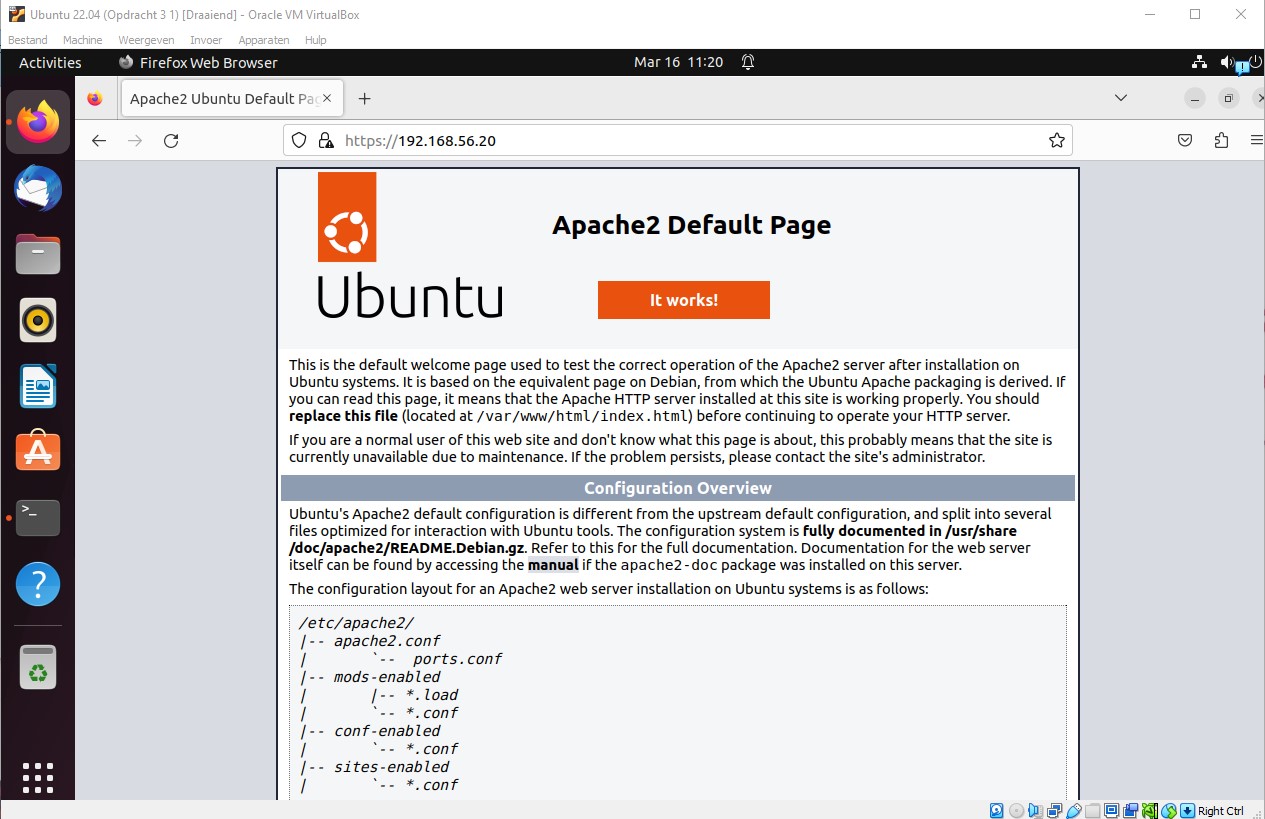Open the Firefox extensions puzzle icon
Screen dimensions: 1265x819
point(1221,141)
